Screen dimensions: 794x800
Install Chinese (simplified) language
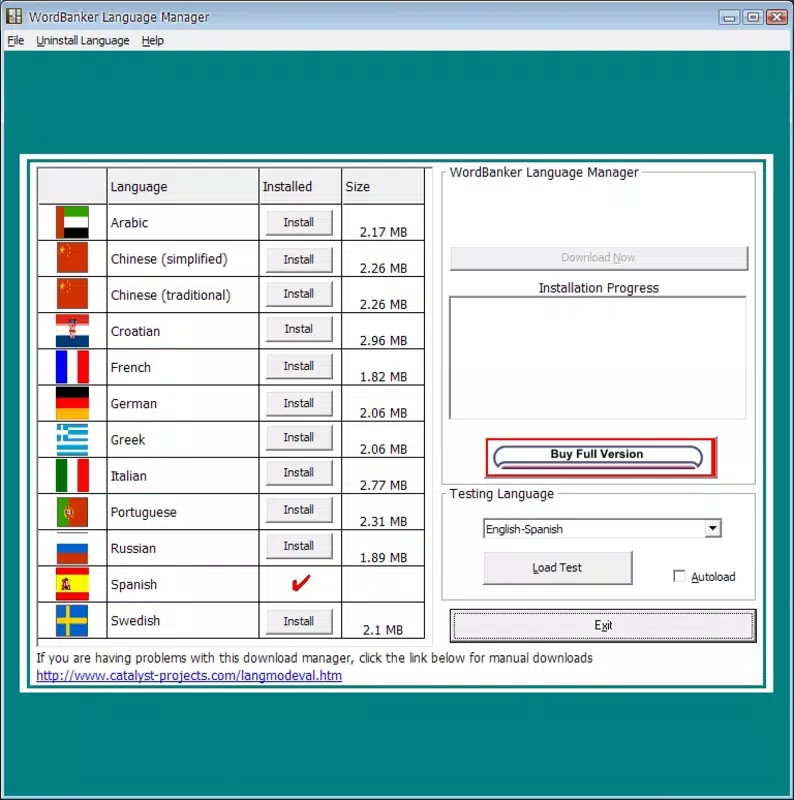[x=299, y=259]
